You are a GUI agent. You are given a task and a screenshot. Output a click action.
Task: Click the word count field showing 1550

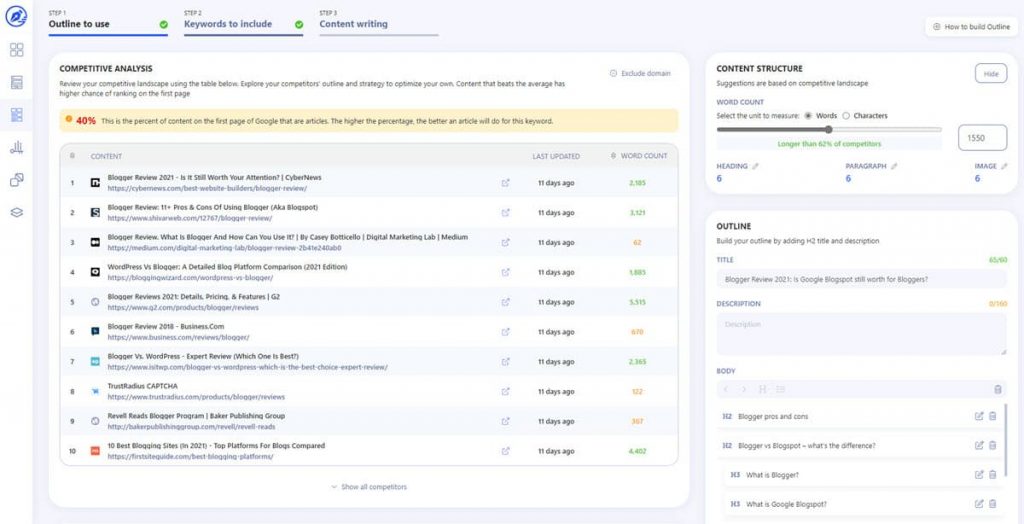pos(982,138)
